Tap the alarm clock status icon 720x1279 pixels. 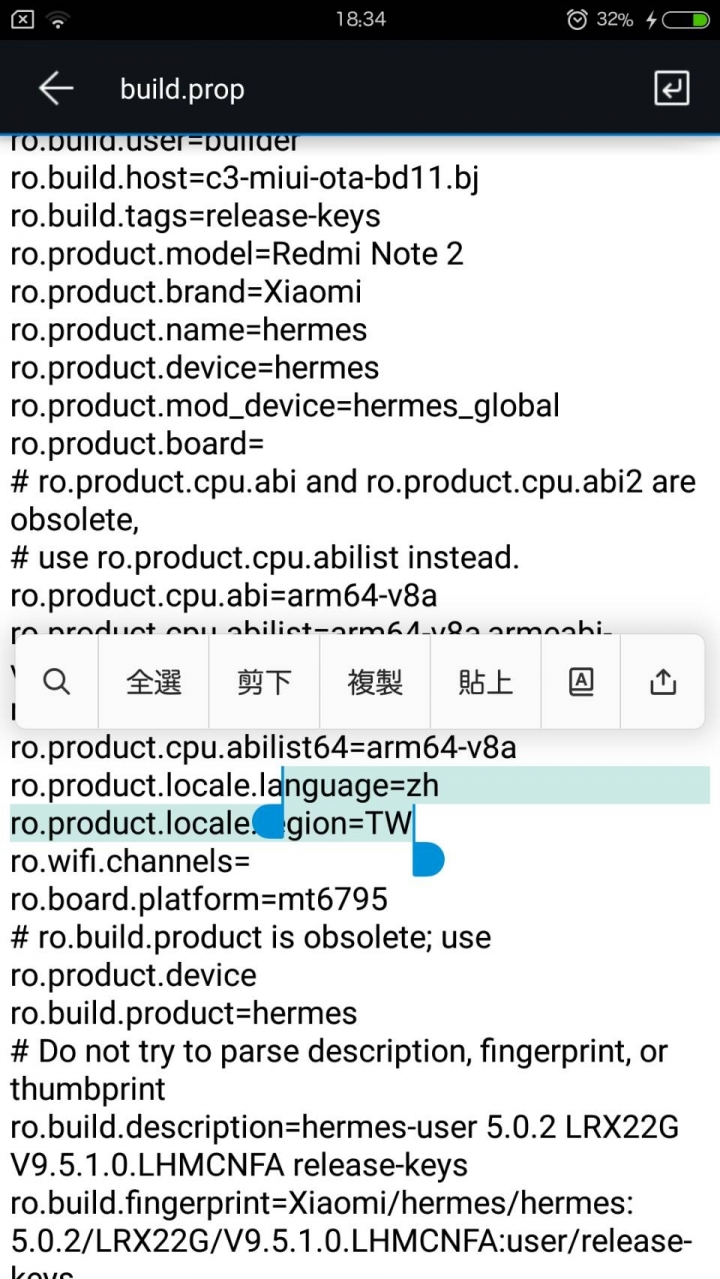tap(576, 19)
